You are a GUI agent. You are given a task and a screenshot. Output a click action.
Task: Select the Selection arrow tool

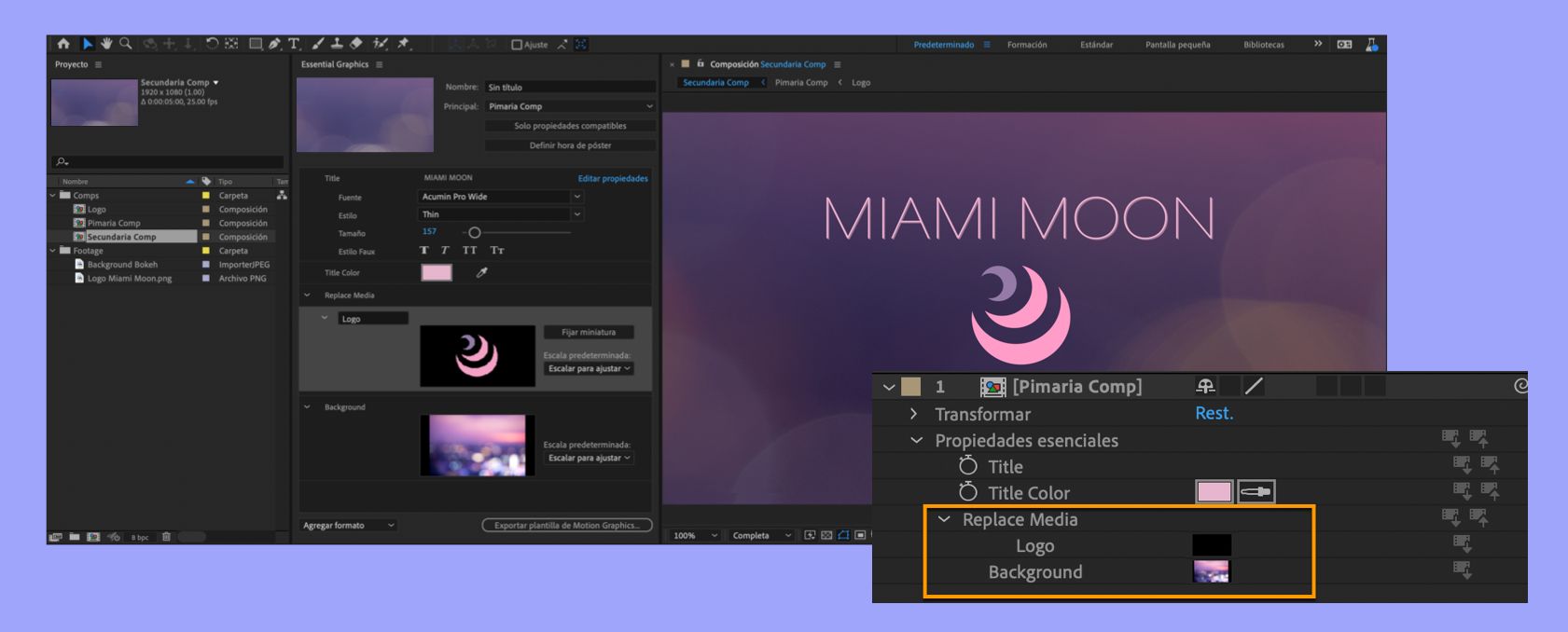pyautogui.click(x=88, y=44)
